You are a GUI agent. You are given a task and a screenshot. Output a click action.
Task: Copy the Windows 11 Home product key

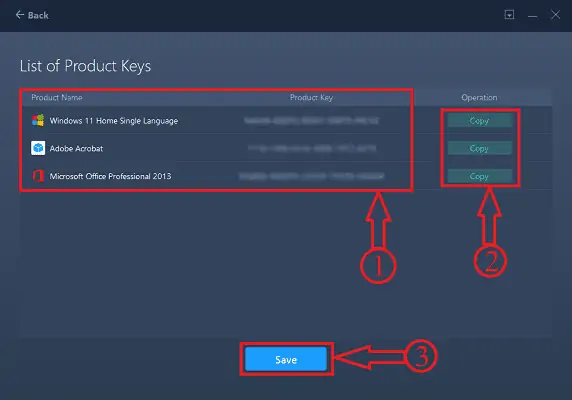pyautogui.click(x=479, y=120)
